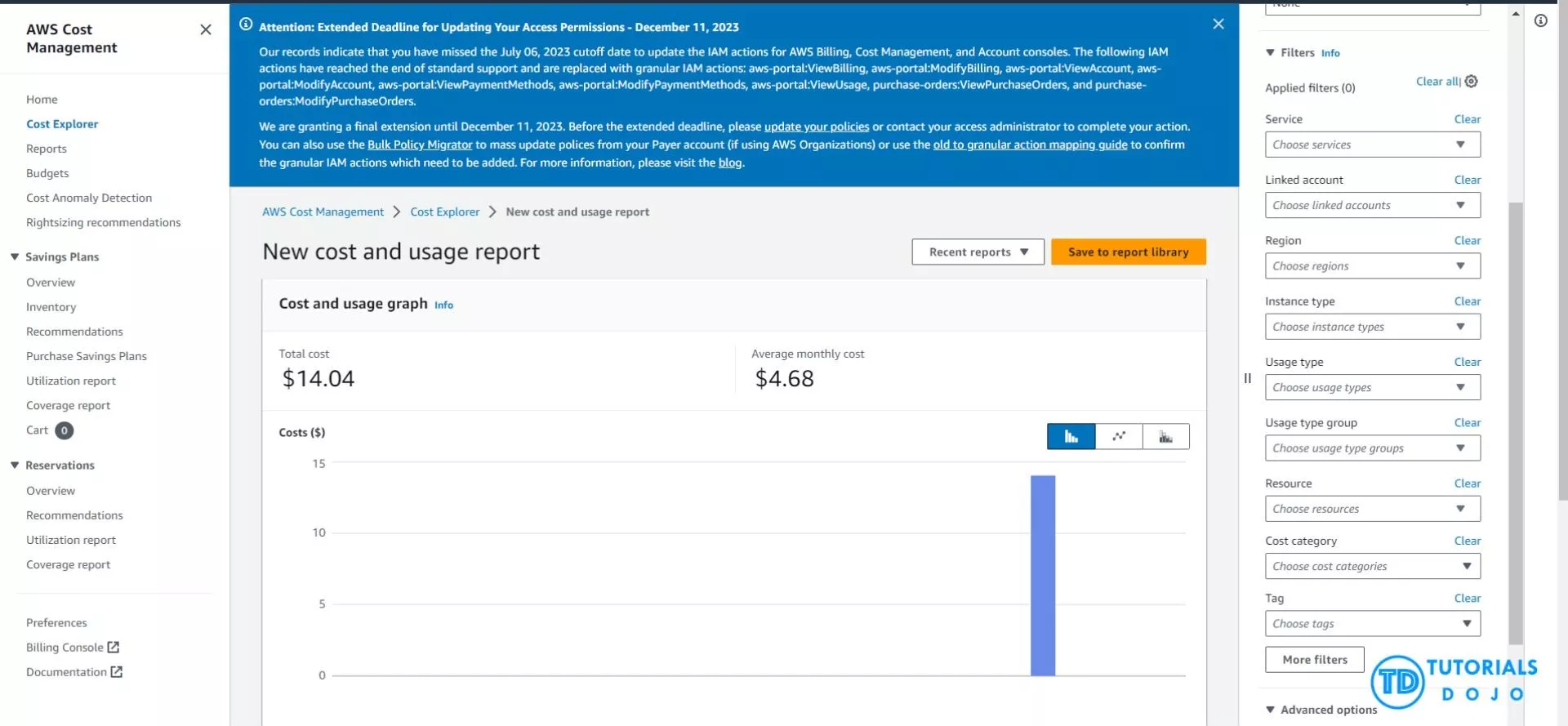Dismiss the blue attention banner
Viewport: 1568px width, 726px height.
[1218, 24]
